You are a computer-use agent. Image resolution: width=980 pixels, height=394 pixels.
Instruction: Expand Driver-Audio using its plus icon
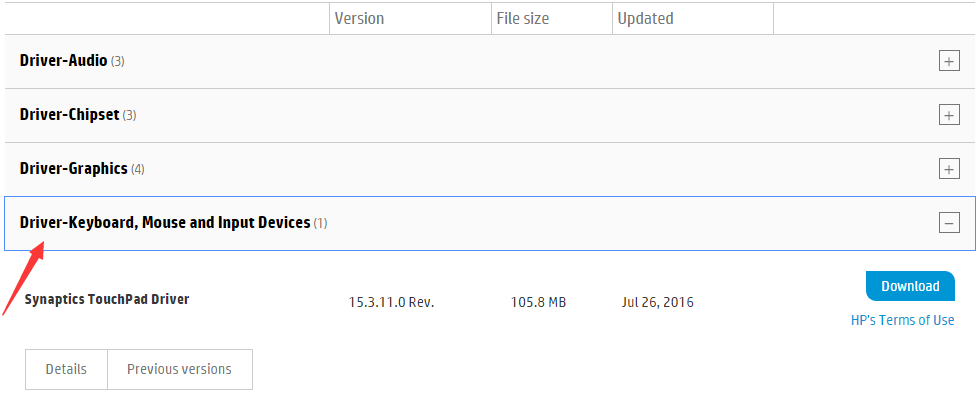(949, 61)
